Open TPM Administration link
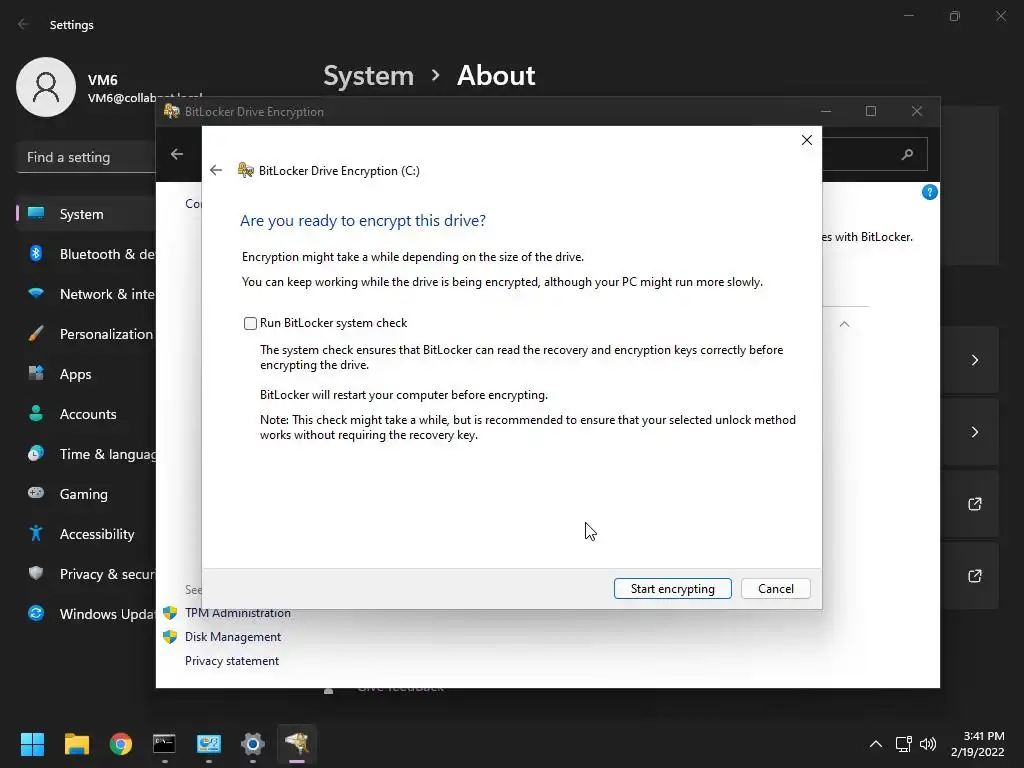This screenshot has height=768, width=1024. click(x=238, y=613)
